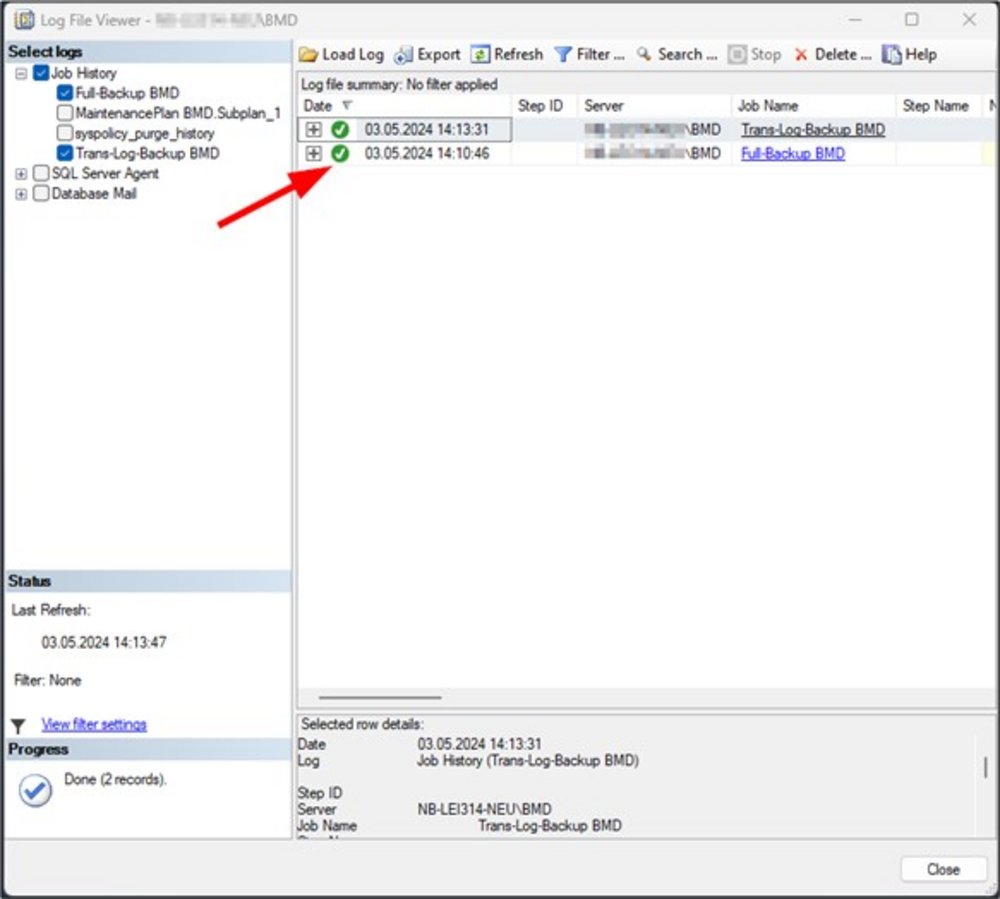
Task: Expand the 14:13:31 log row
Action: pyautogui.click(x=313, y=129)
